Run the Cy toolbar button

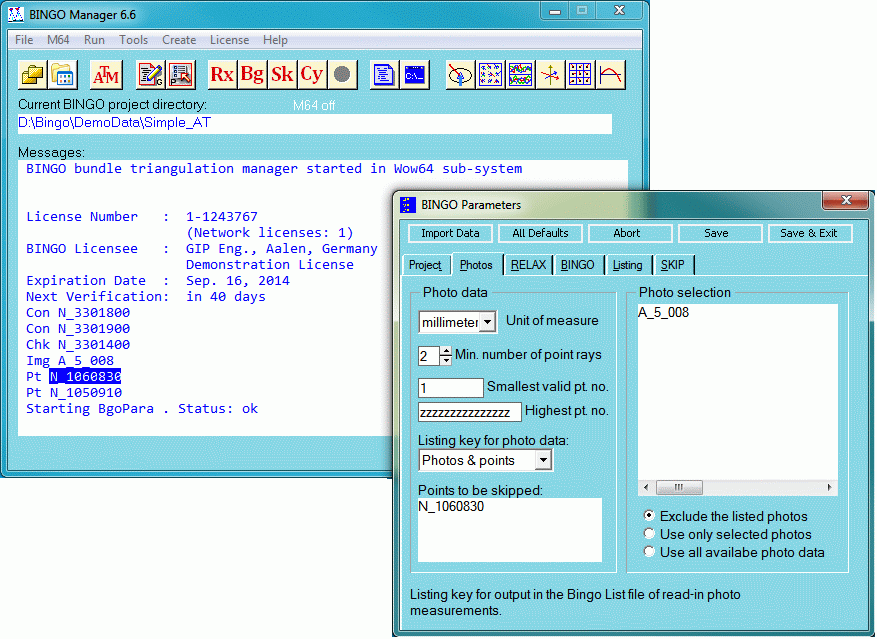312,74
